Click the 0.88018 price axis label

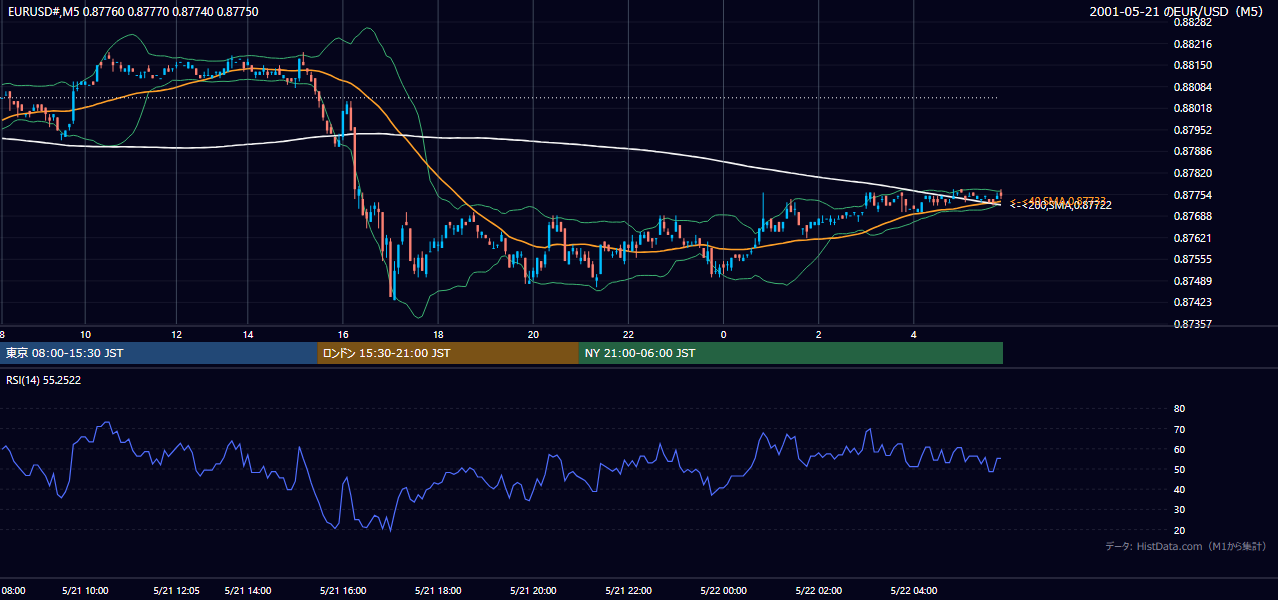tap(1194, 108)
